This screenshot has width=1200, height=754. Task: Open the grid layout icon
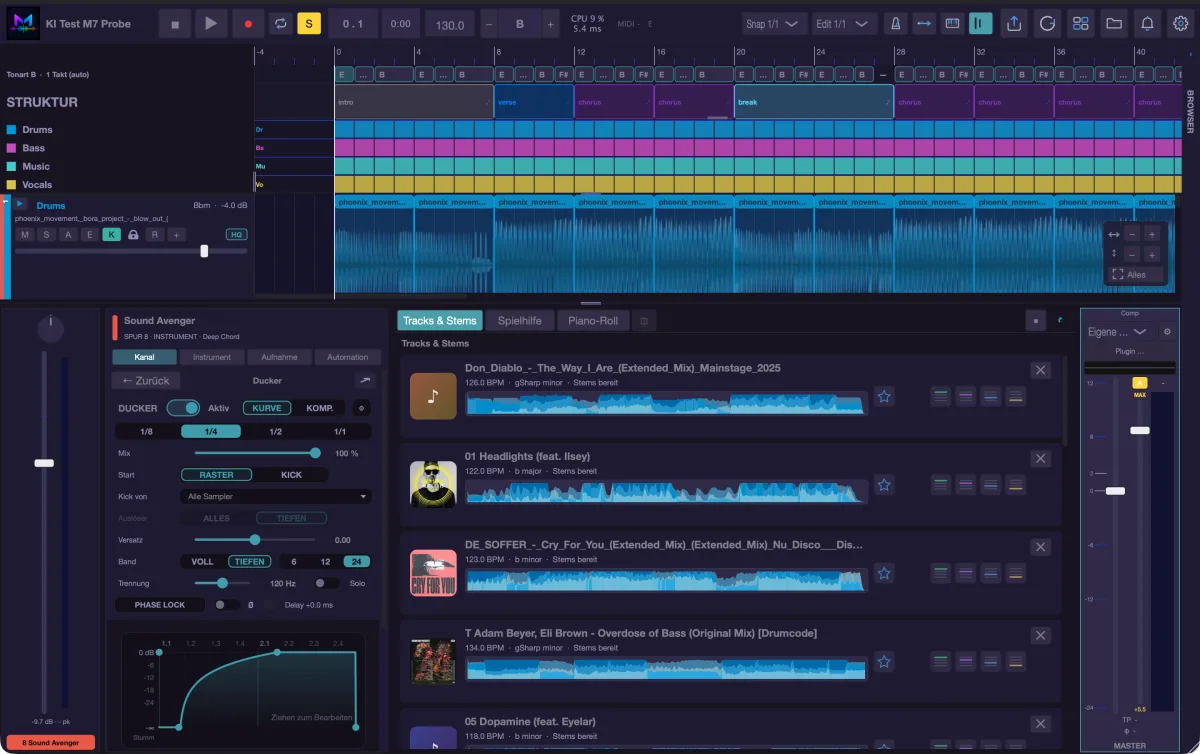point(1080,23)
